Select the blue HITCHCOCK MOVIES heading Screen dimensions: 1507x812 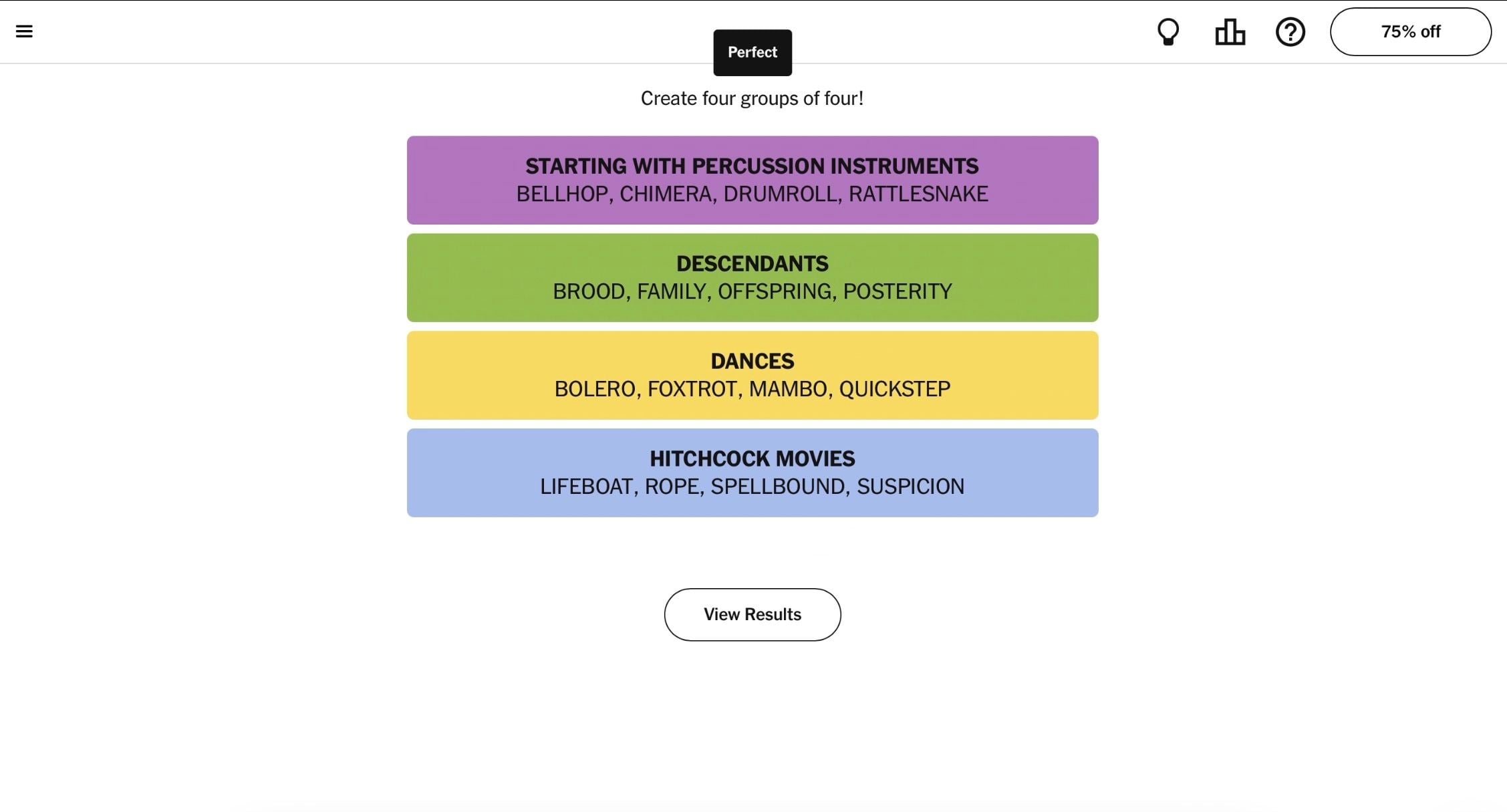[x=752, y=458]
